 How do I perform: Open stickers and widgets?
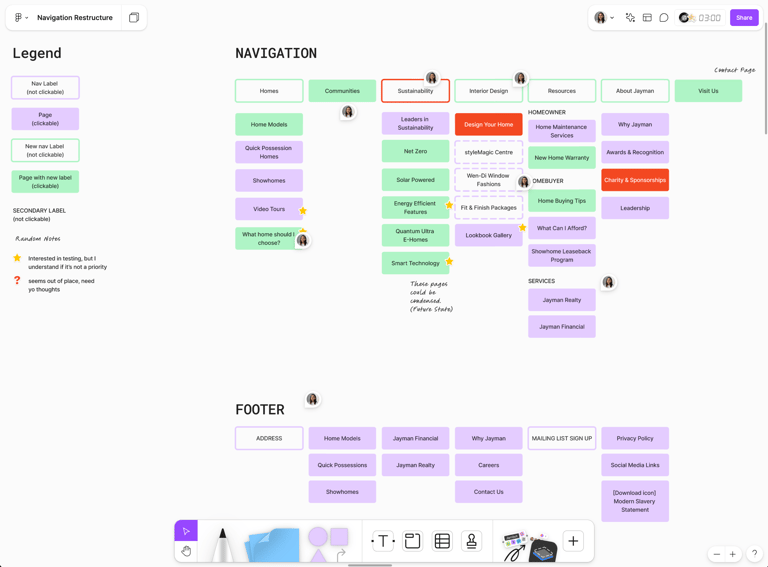530,545
